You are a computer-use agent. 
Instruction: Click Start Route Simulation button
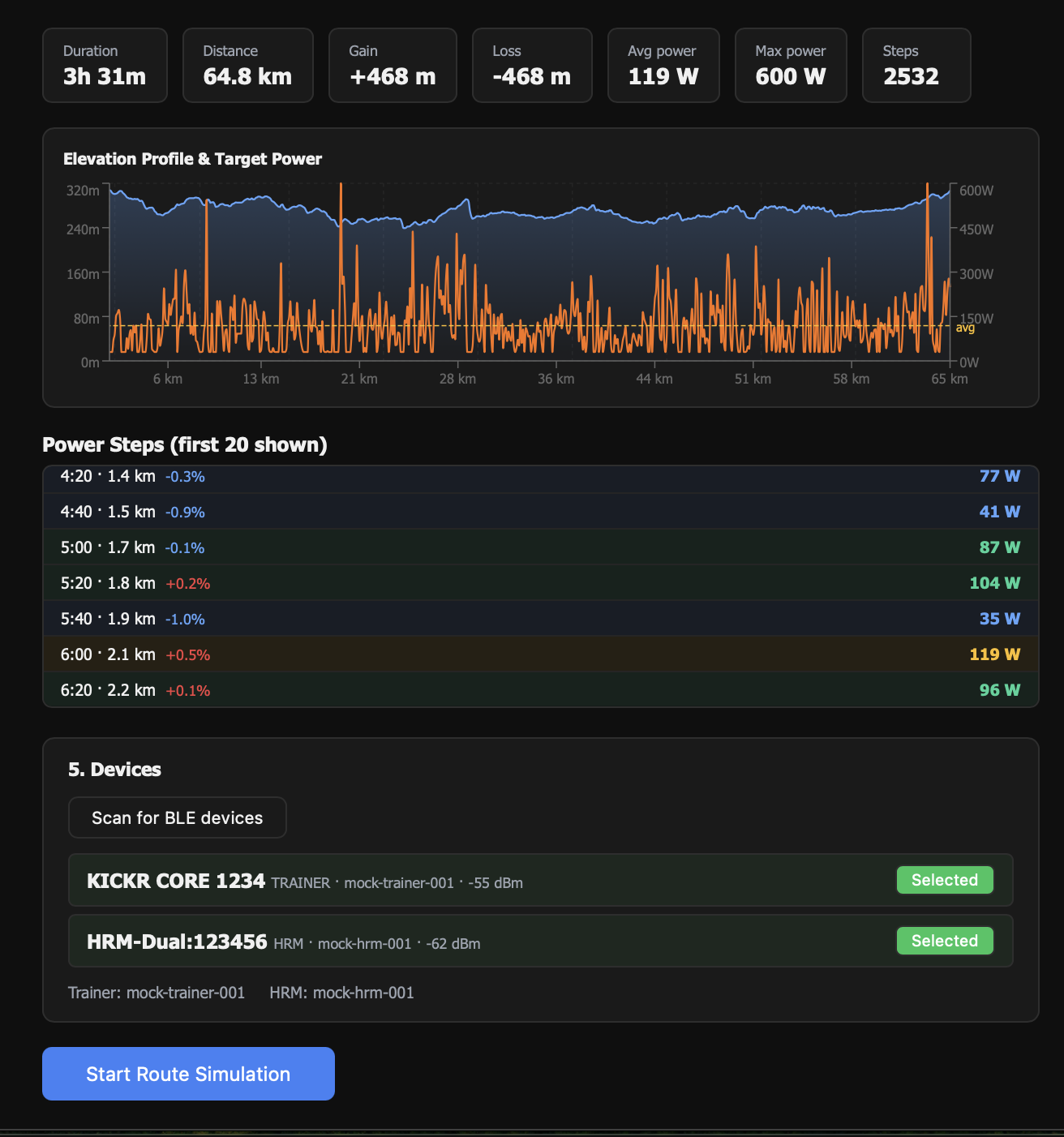[x=188, y=1074]
